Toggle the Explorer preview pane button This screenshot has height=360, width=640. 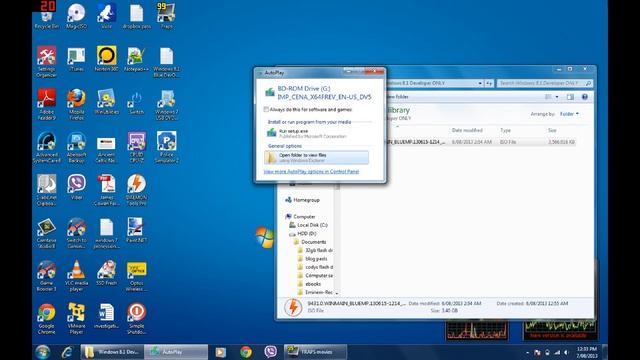coord(570,97)
